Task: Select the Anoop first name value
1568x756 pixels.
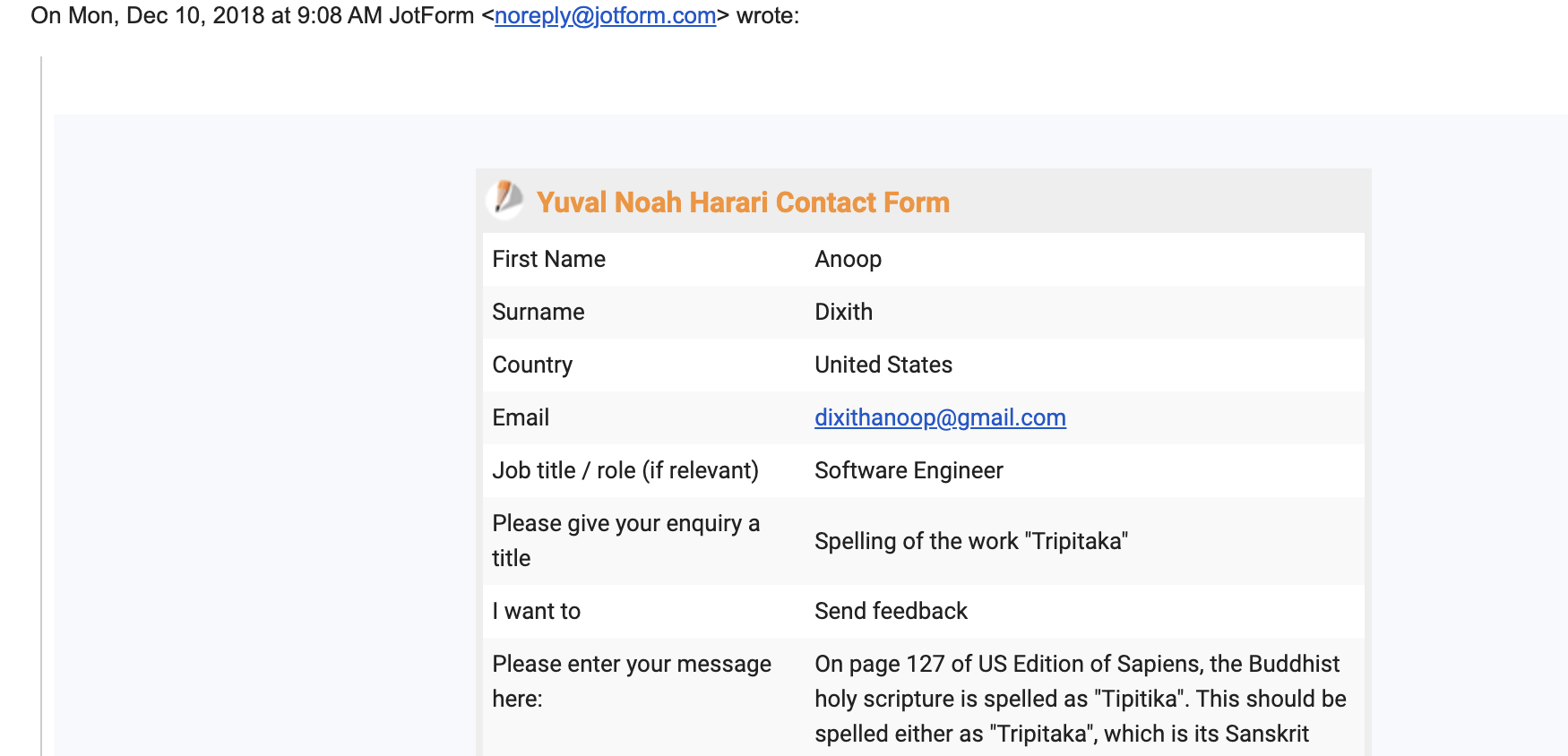Action: click(x=848, y=259)
